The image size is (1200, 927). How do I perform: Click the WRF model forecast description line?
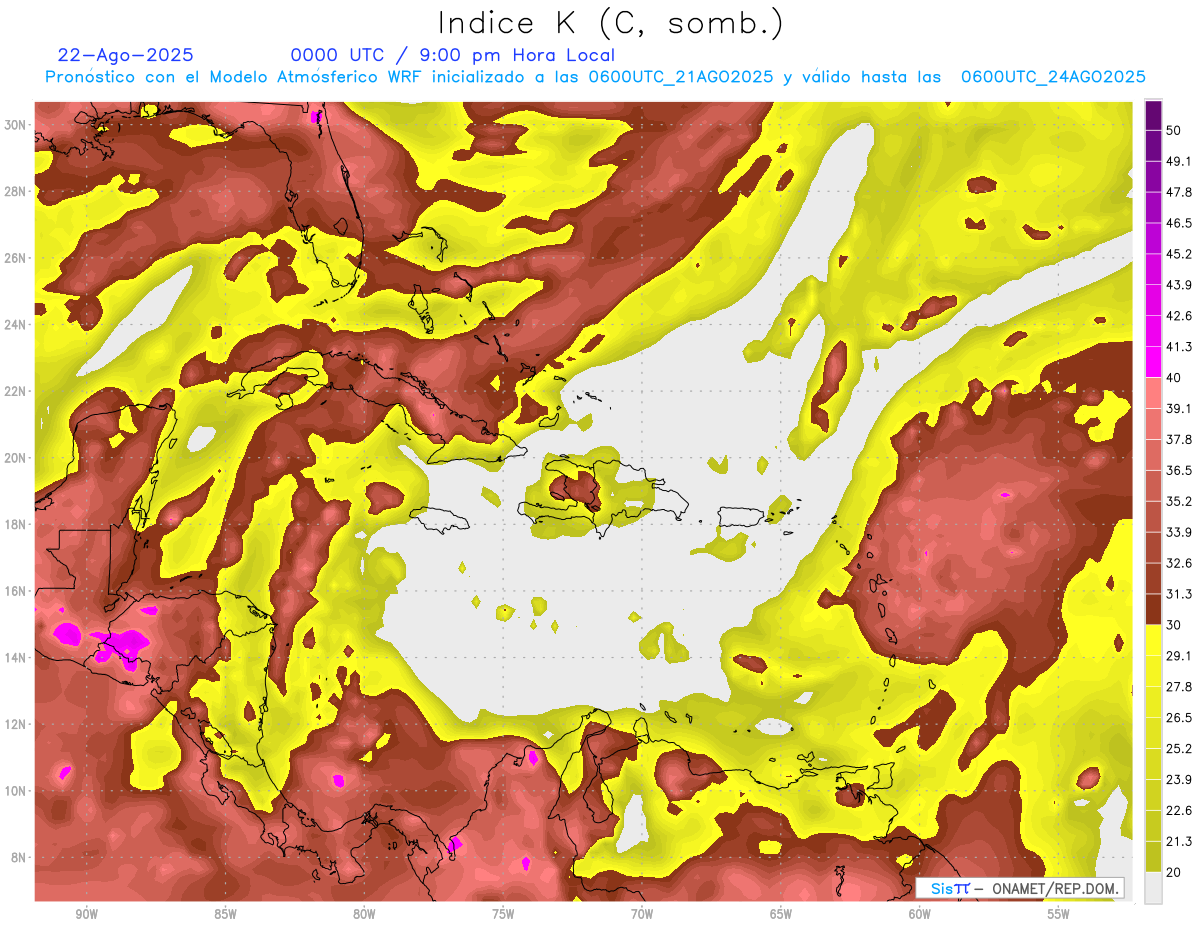[x=595, y=77]
